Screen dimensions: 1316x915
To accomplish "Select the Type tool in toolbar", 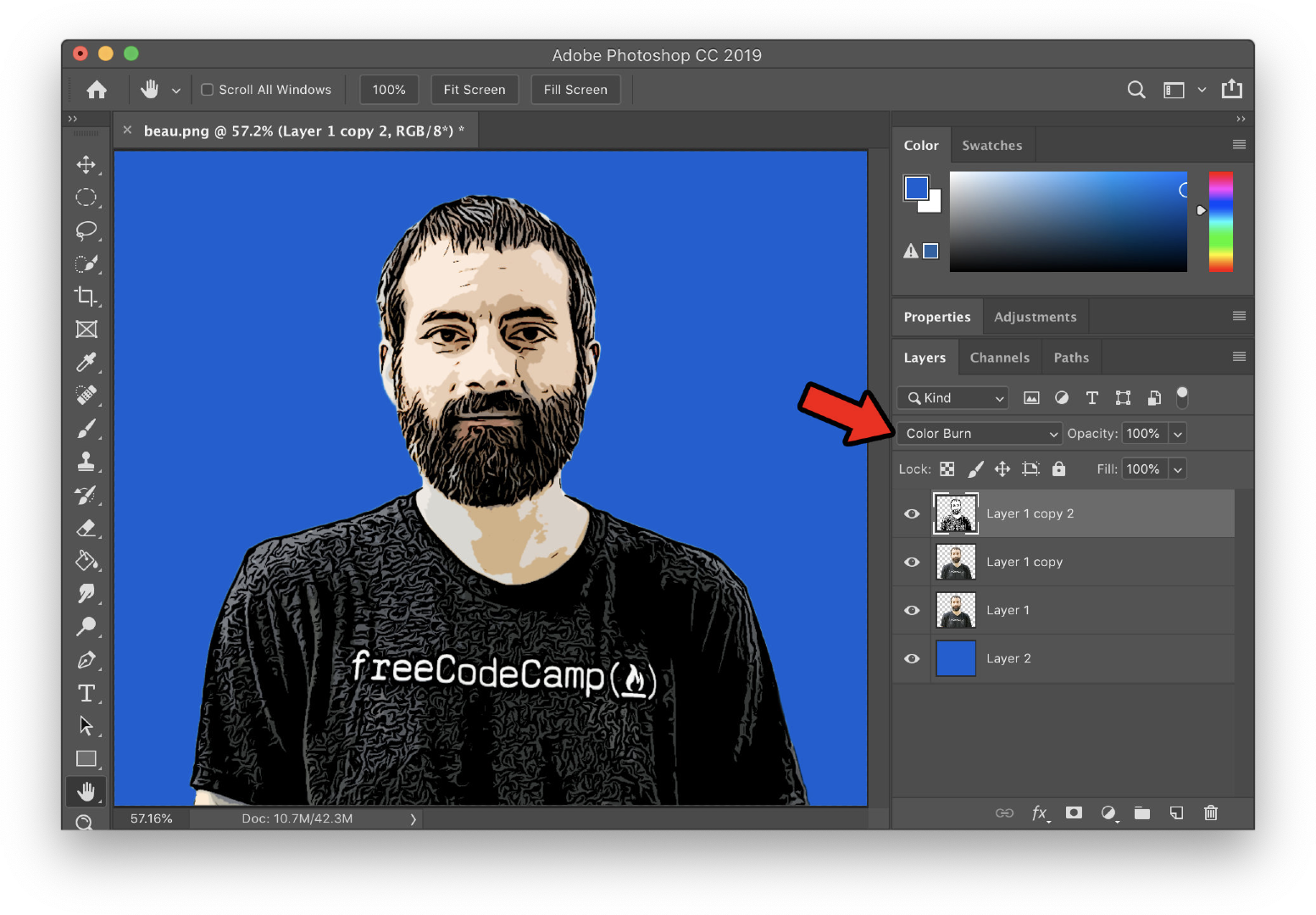I will pyautogui.click(x=86, y=693).
